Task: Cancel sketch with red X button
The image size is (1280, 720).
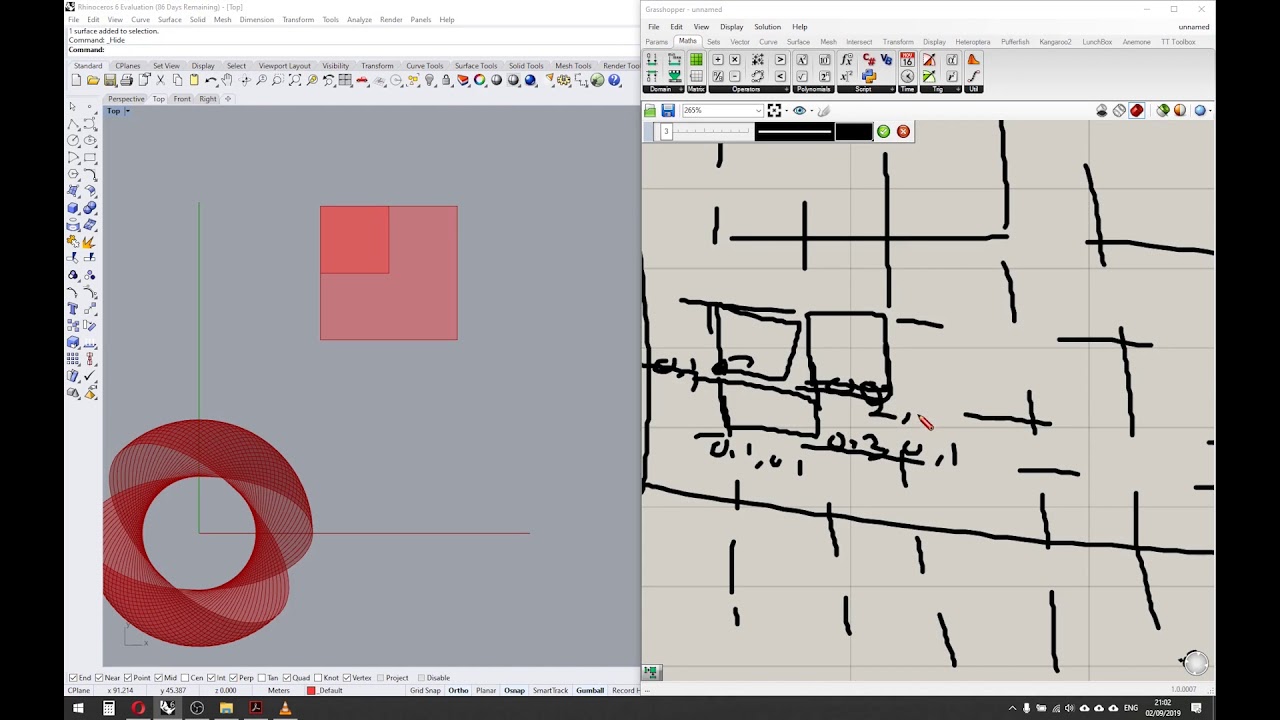Action: (x=903, y=132)
